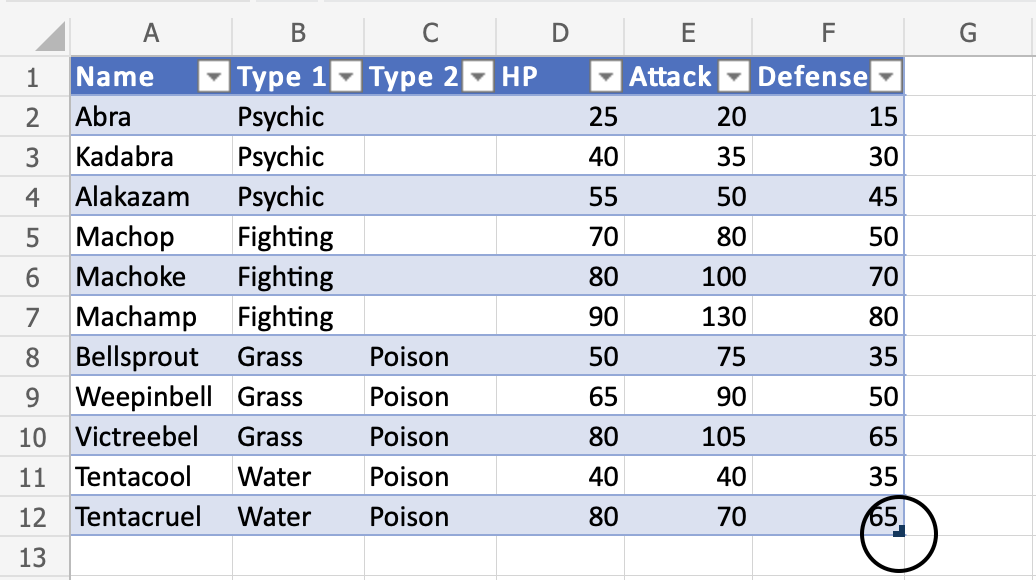Open the Name column filter dropdown
The height and width of the screenshot is (580, 1036).
click(215, 77)
